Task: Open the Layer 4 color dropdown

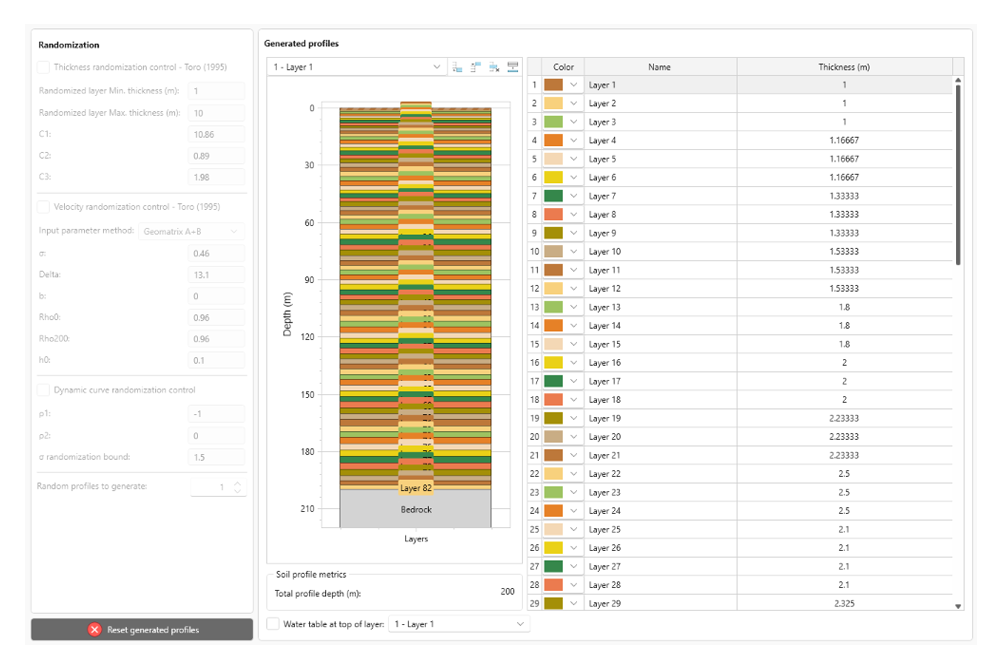Action: [x=574, y=141]
